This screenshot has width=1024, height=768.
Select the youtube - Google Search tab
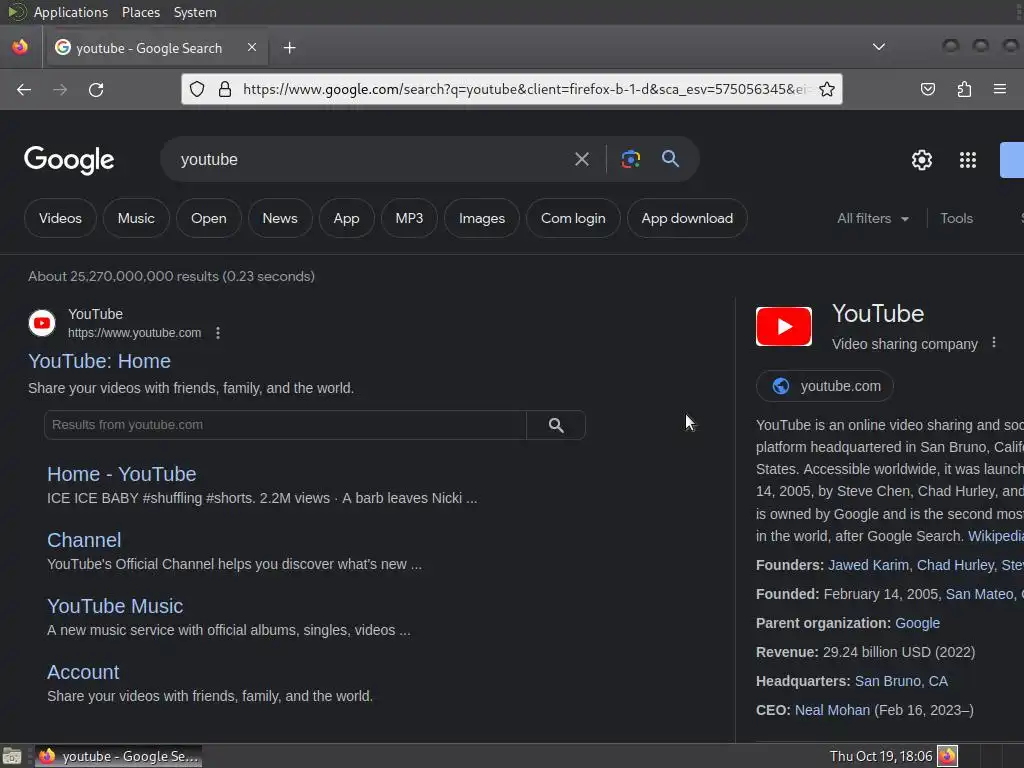point(155,48)
